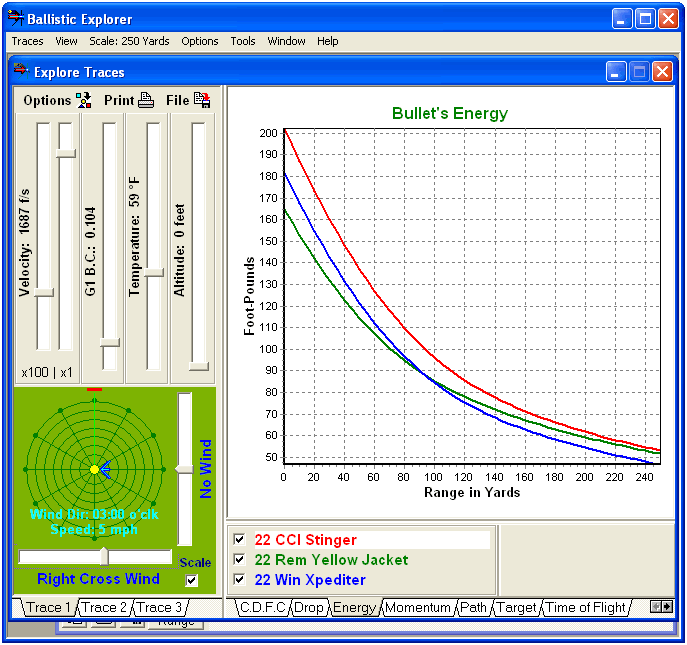Click the yellow center dot on the wind dial
This screenshot has height=645, width=687.
coord(94,469)
